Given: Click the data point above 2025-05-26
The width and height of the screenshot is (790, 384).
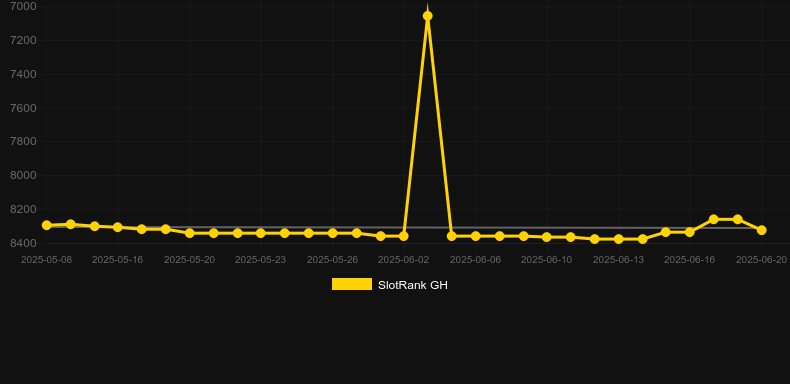Looking at the screenshot, I should (333, 233).
